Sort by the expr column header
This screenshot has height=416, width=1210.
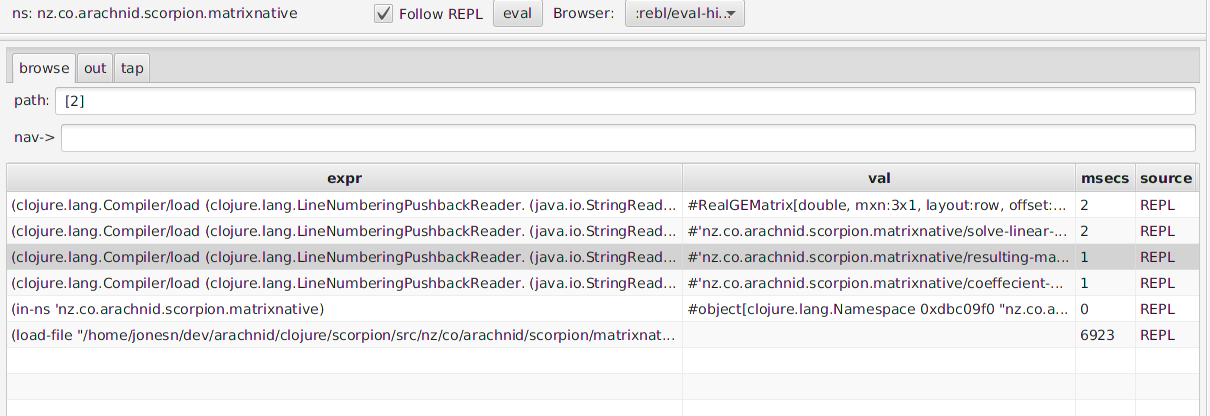(x=344, y=178)
